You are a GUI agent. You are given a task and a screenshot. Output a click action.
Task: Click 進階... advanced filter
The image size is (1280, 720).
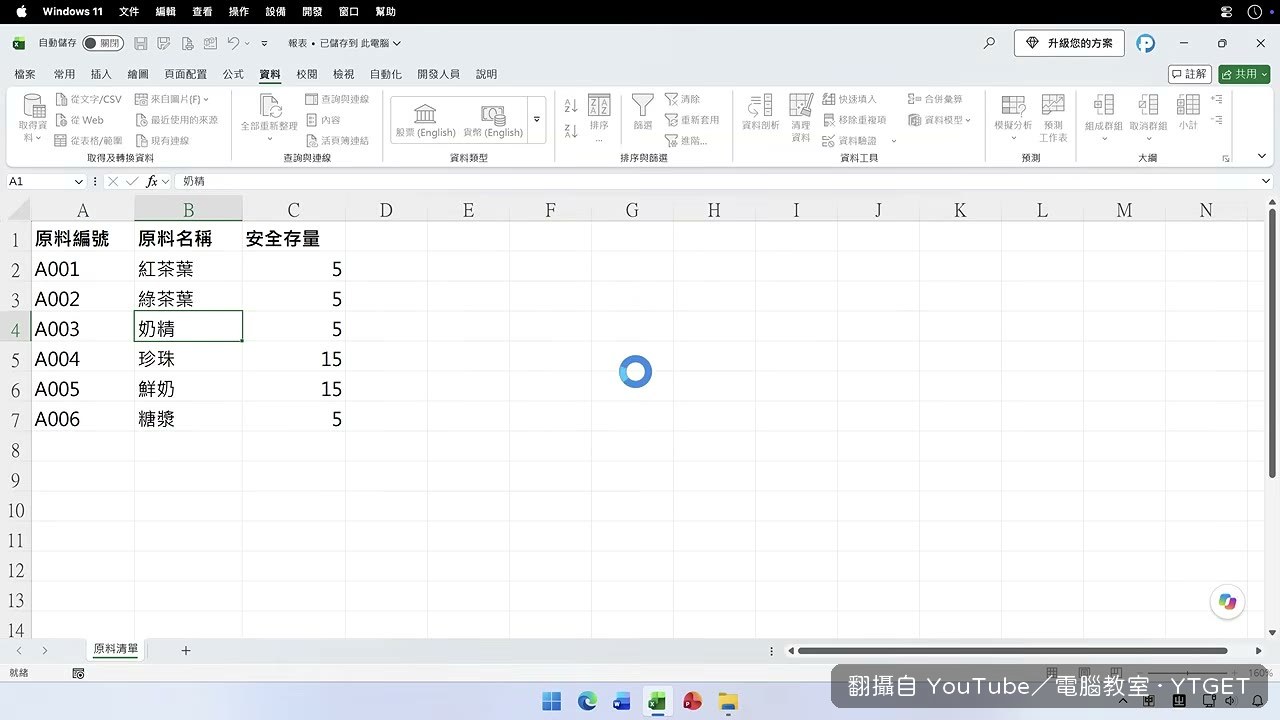687,141
